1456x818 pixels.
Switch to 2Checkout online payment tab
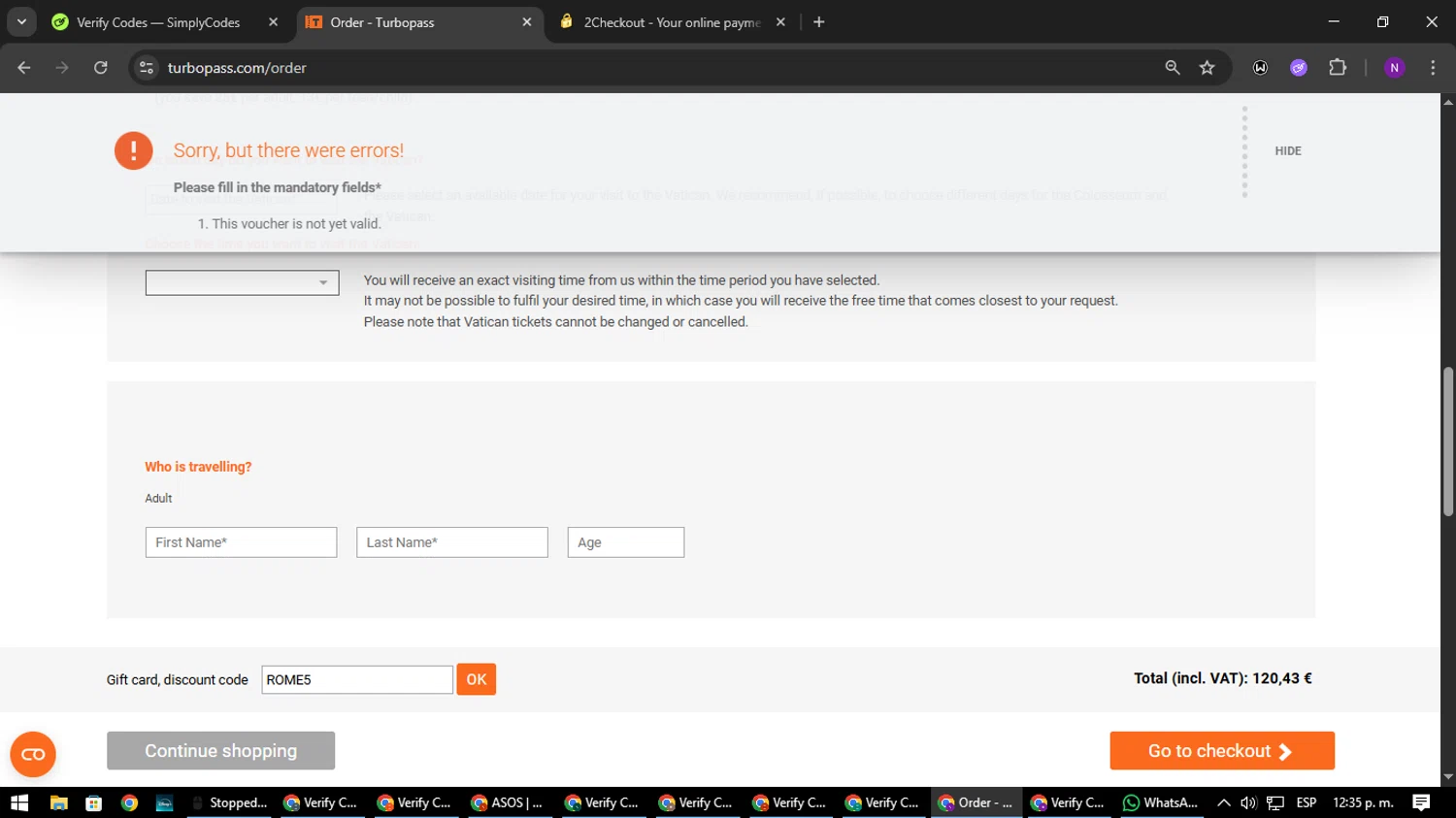(672, 22)
